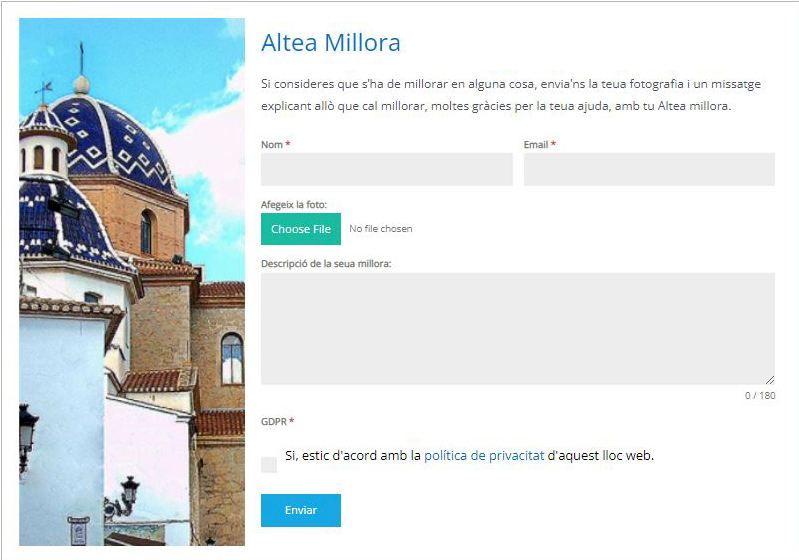799x560 pixels.
Task: Click the 0 / 180 character counter
Action: coord(759,396)
